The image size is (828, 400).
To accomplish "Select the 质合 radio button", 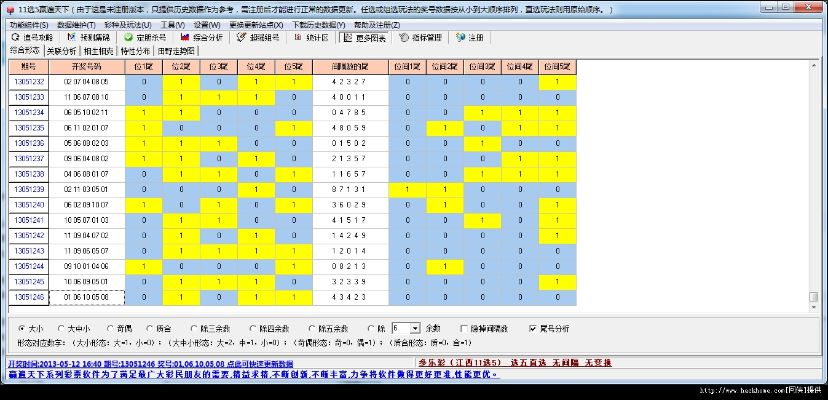I will 160,328.
